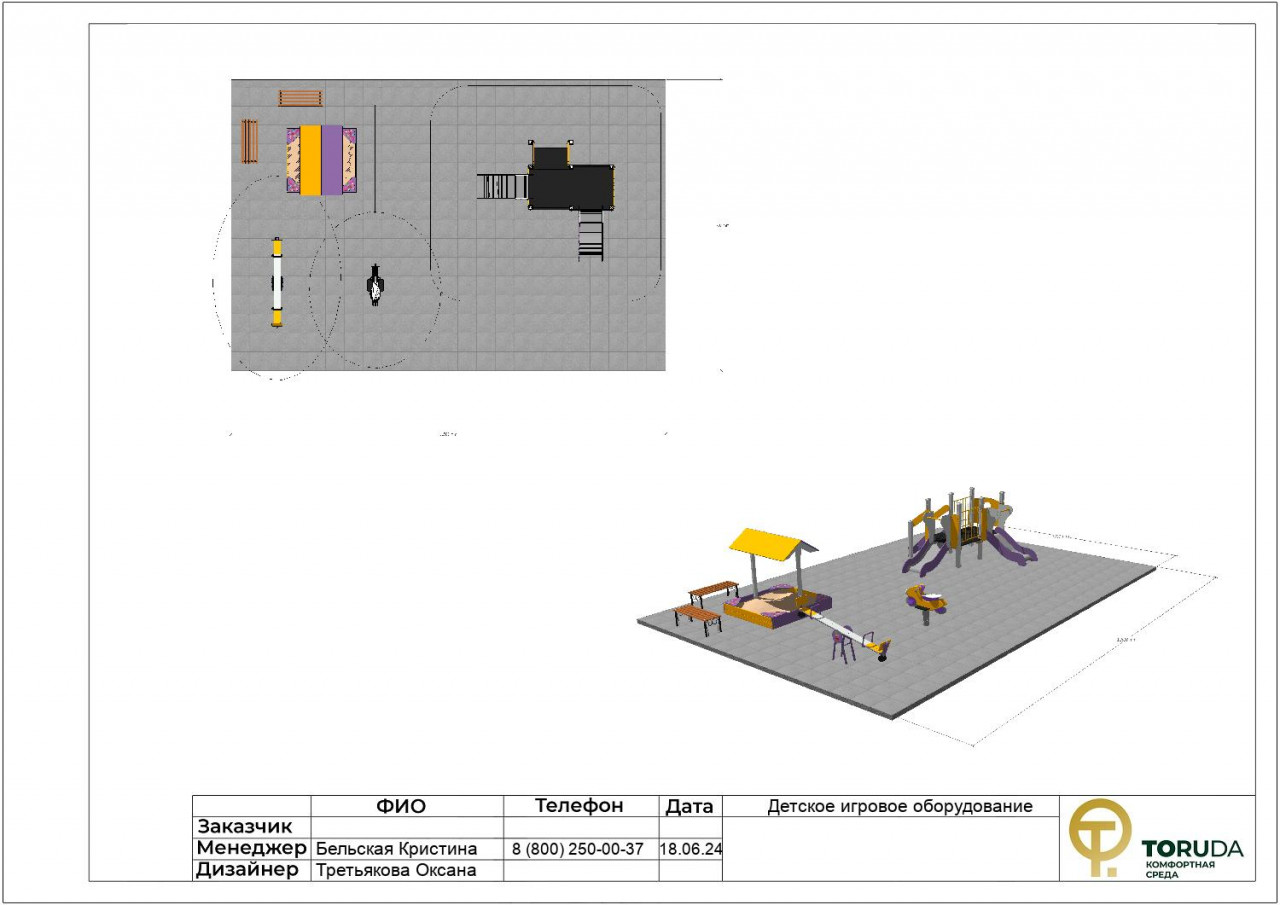Click the yellow canopy roof in 3D view
This screenshot has height=905, width=1280.
(770, 544)
